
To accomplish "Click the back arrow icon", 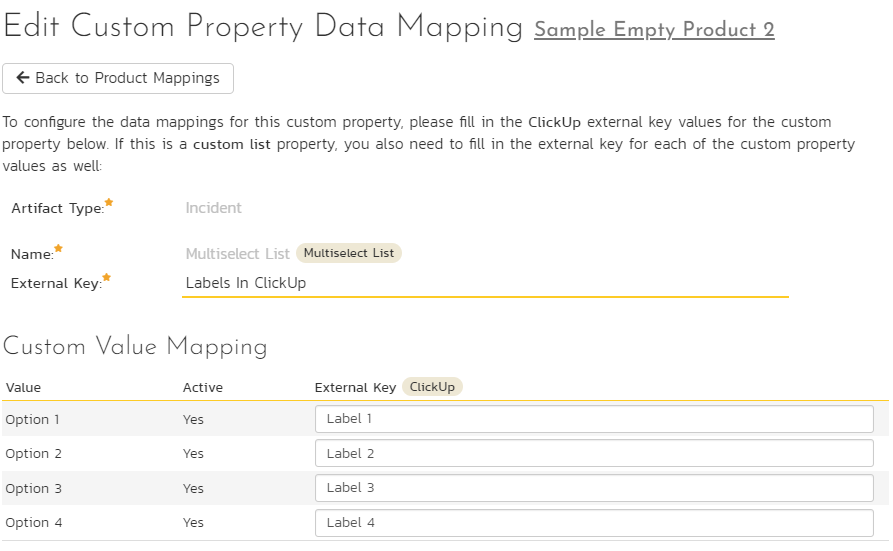I will (x=23, y=77).
